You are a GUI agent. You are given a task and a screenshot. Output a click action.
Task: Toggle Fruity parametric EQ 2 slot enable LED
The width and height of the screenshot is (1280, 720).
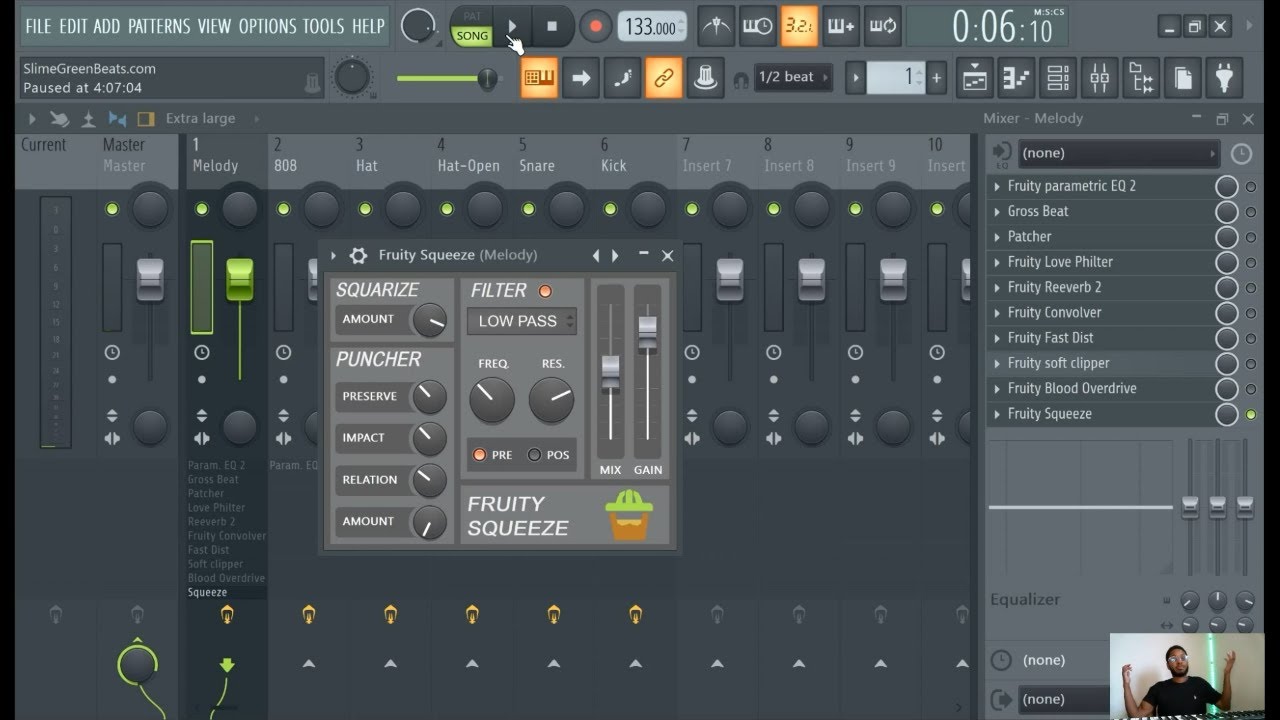point(1250,186)
